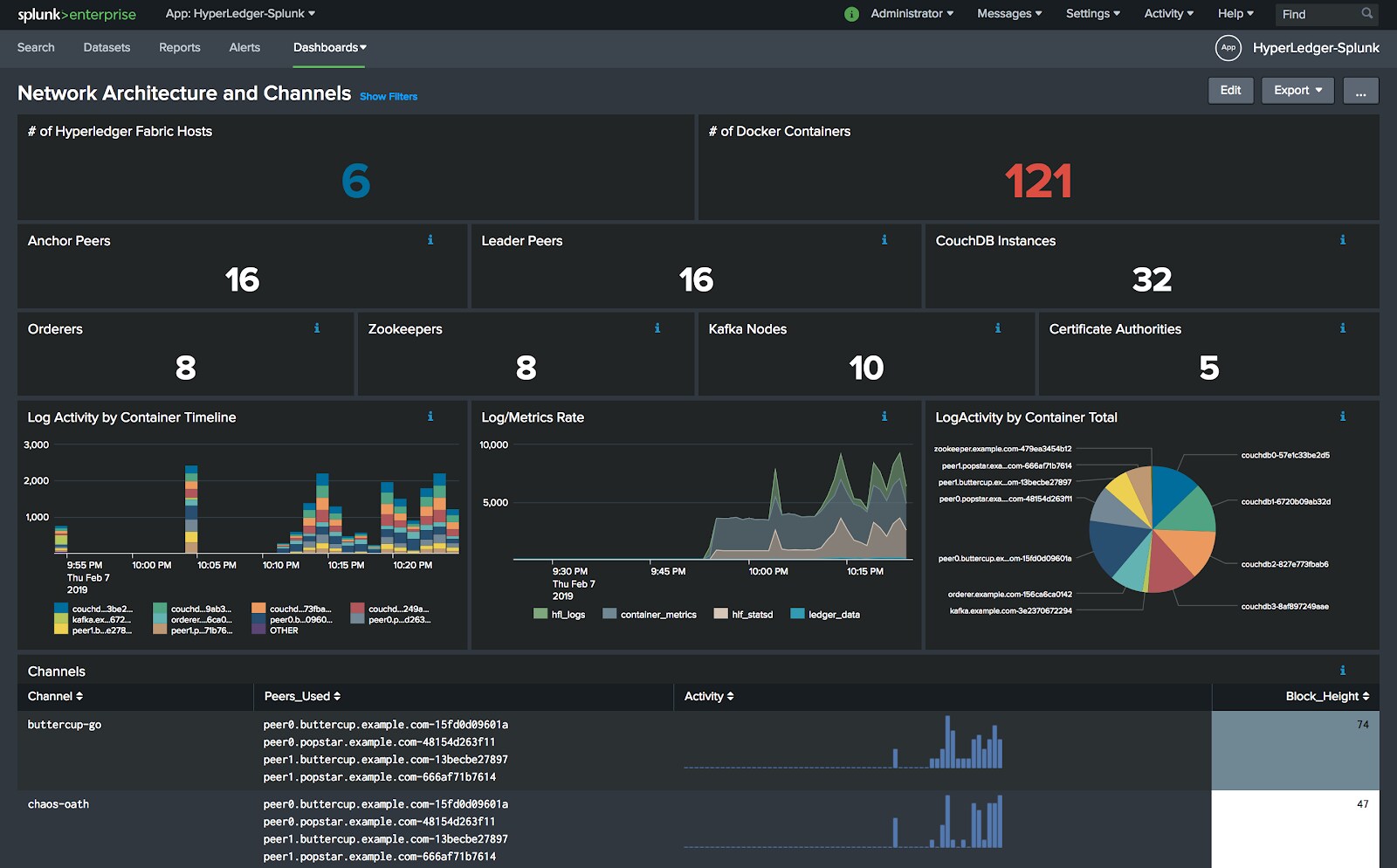Image resolution: width=1397 pixels, height=868 pixels.
Task: Click pie label orderer.example.com-156ca6ca0142
Action: coord(1010,594)
